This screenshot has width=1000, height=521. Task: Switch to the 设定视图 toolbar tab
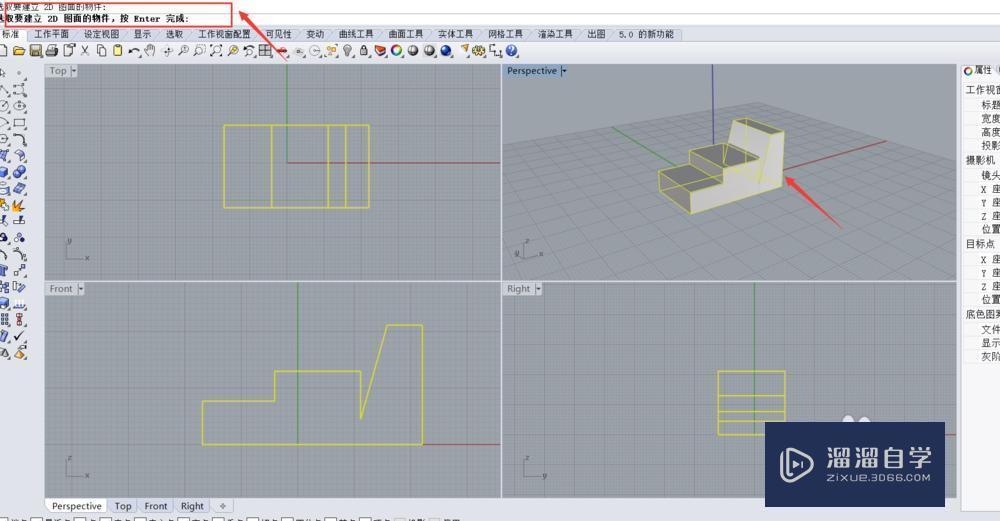pyautogui.click(x=101, y=34)
